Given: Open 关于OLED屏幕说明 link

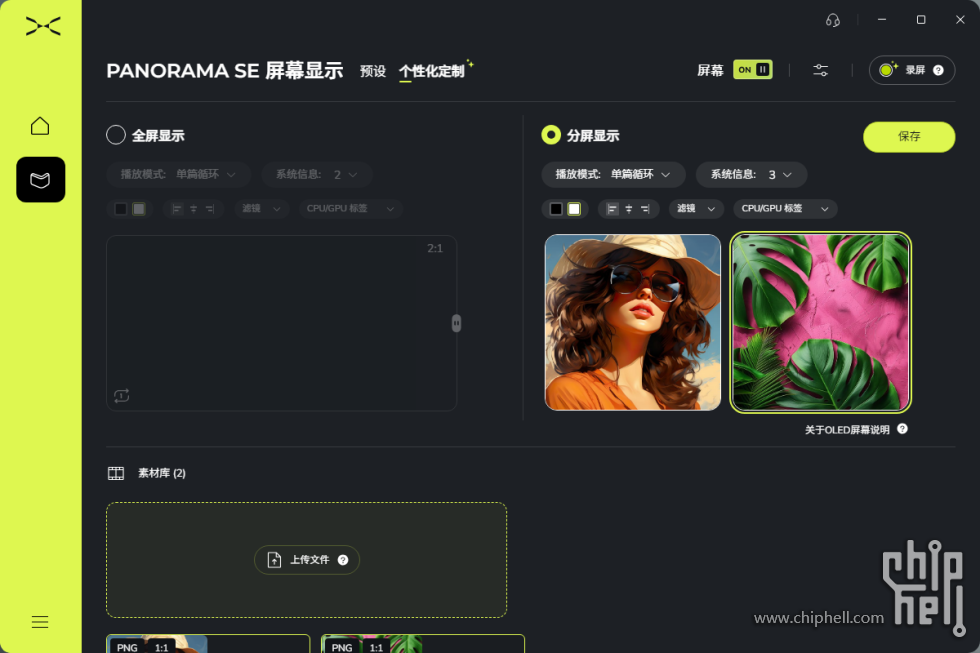Looking at the screenshot, I should click(847, 430).
